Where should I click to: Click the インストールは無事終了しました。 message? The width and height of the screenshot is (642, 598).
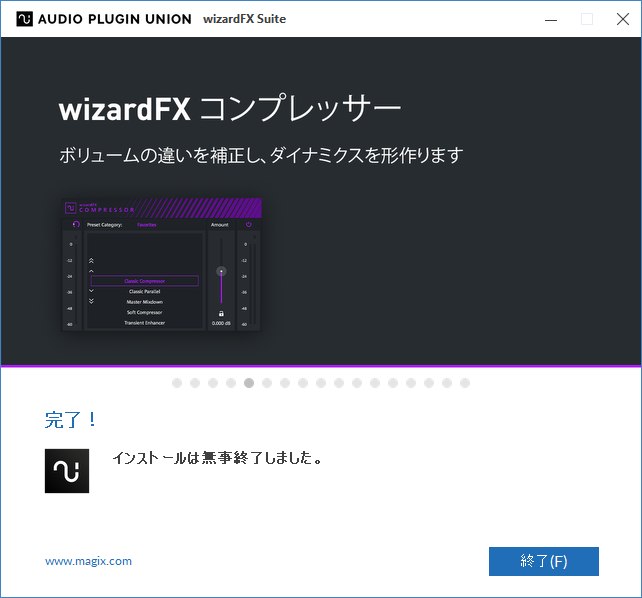click(x=217, y=458)
